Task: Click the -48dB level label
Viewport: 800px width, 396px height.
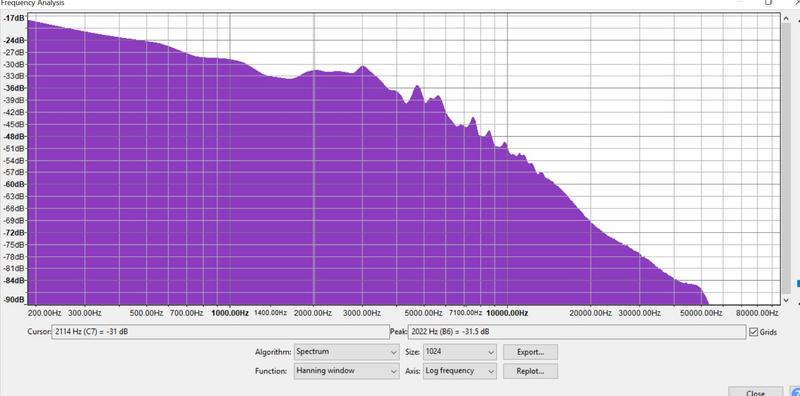Action: 14,136
